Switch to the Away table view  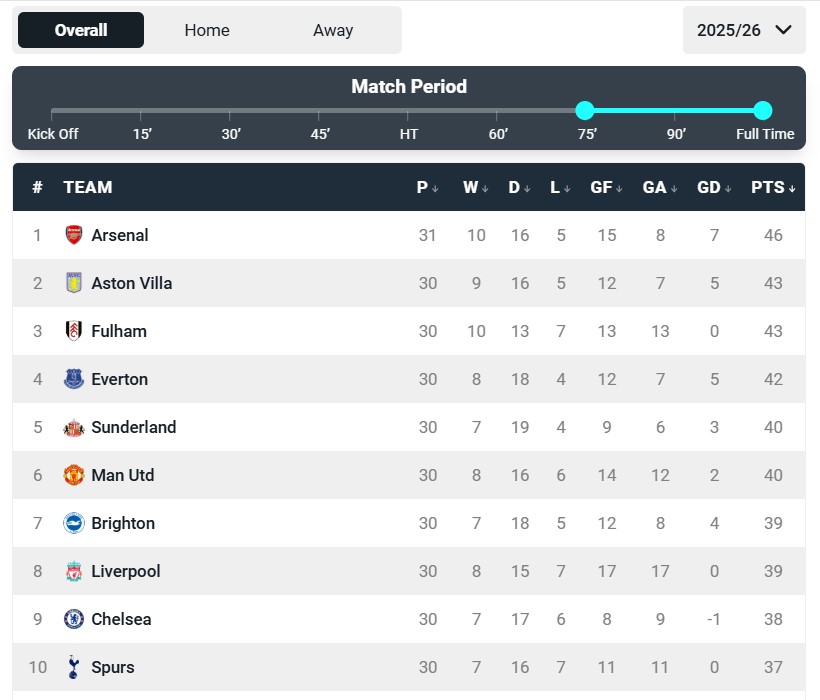(333, 30)
